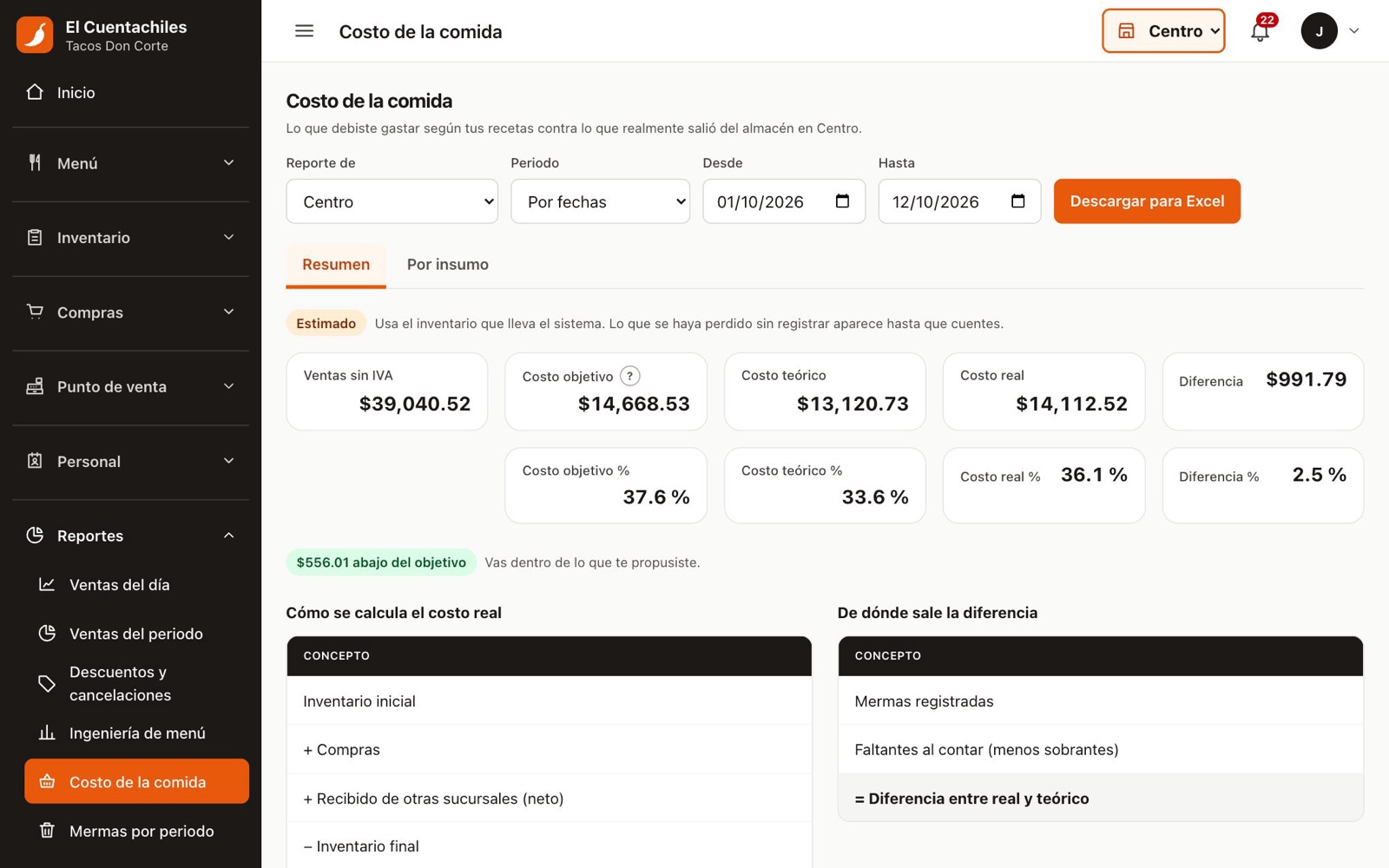
Task: Collapse the Reportes section chevron
Action: pos(229,536)
